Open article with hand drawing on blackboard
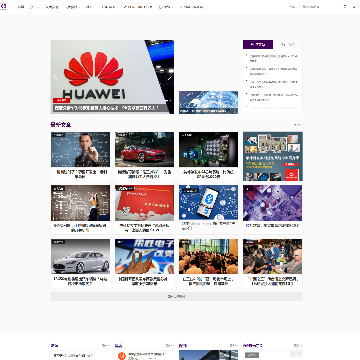Image resolution: width=360 pixels, height=360 pixels. pos(80,203)
